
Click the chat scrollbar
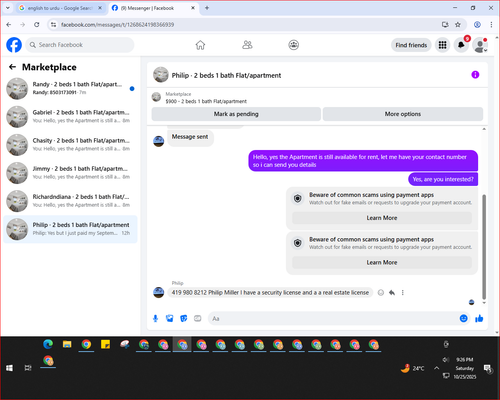pyautogui.click(x=484, y=247)
